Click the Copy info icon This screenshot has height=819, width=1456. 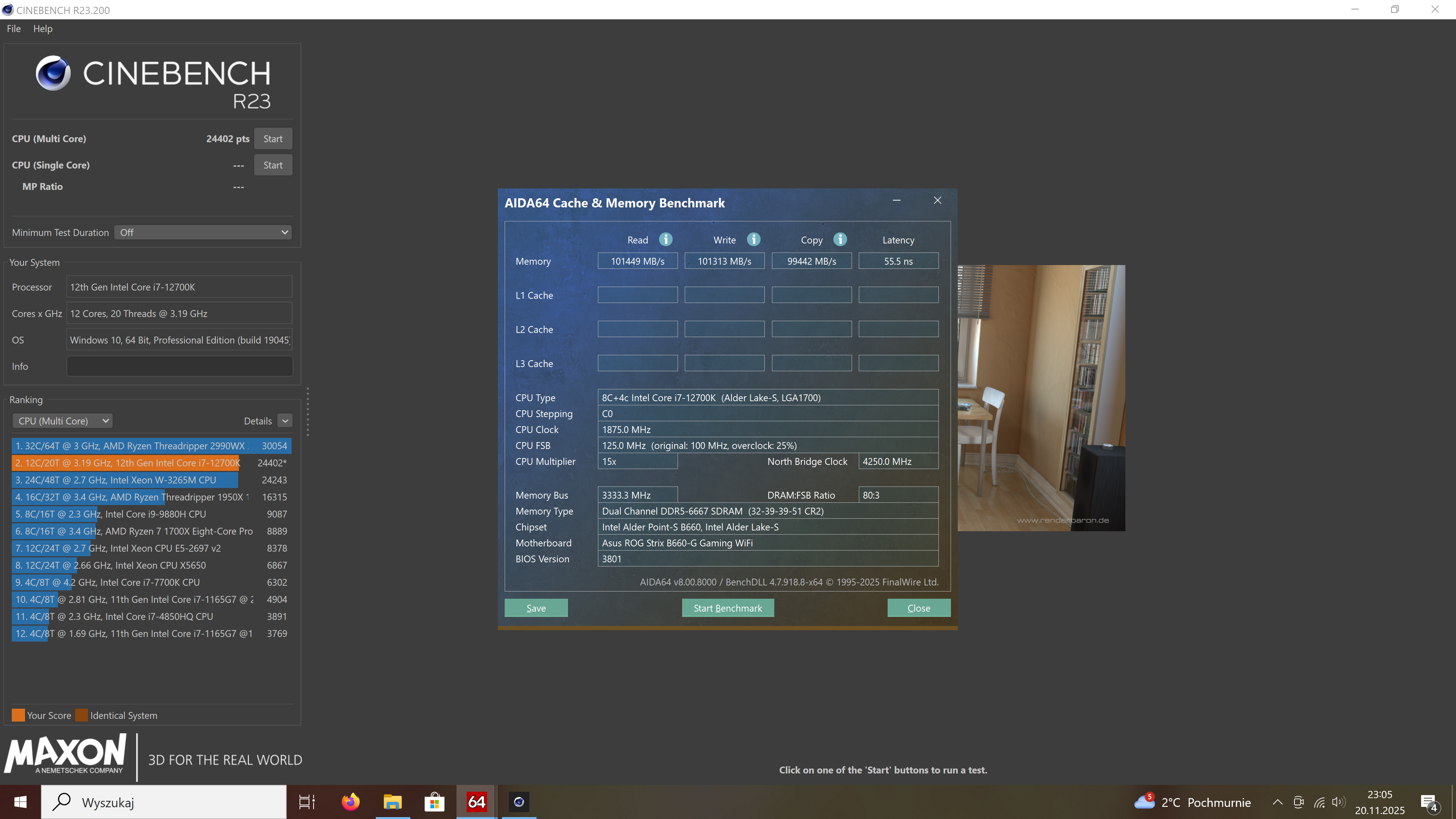(840, 240)
